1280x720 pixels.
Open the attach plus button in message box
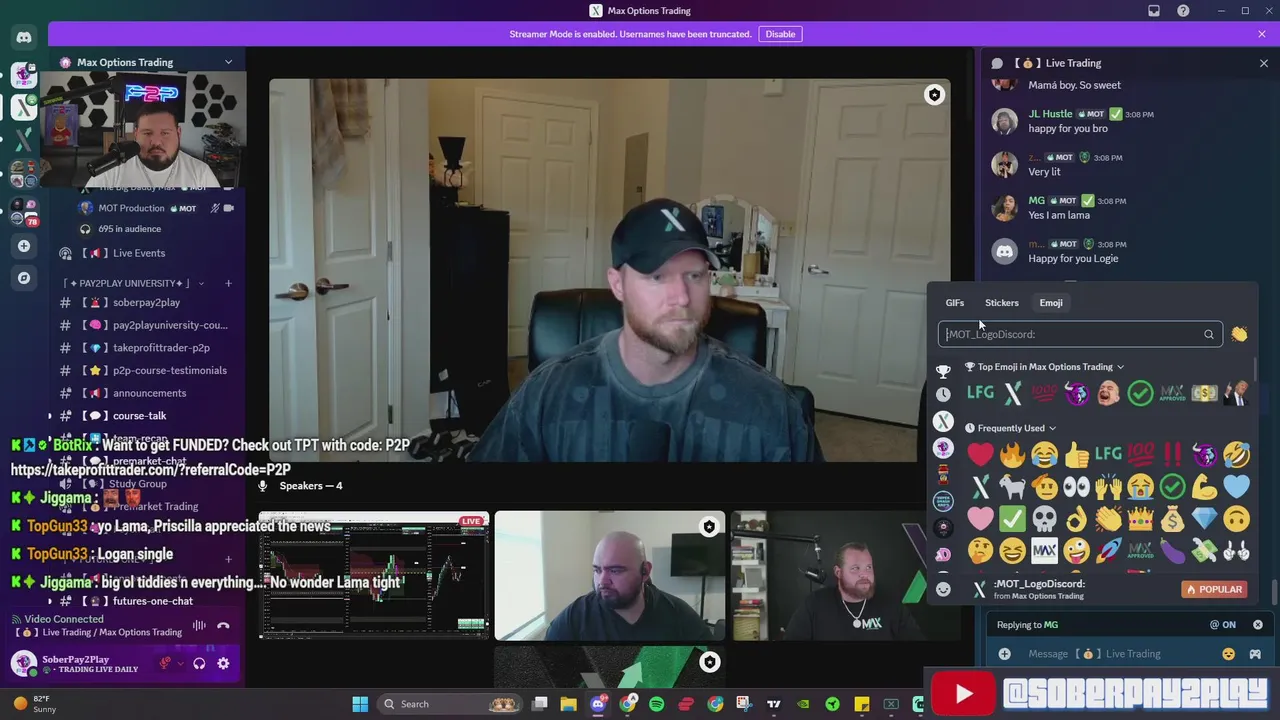coord(1004,654)
